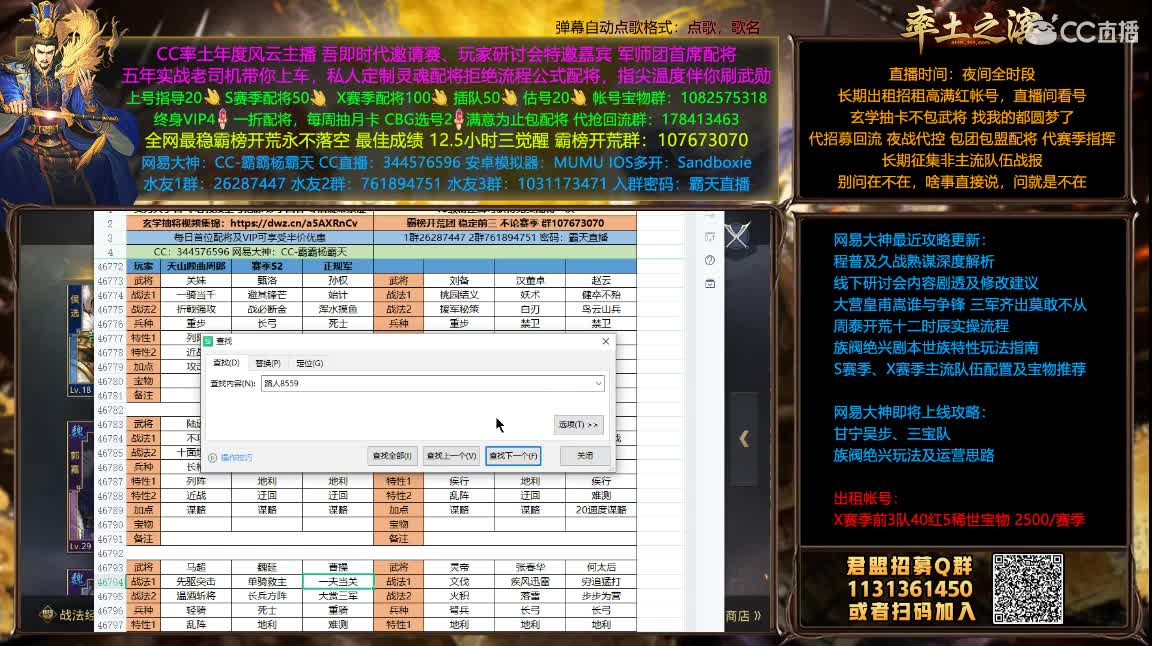1152x646 pixels.
Task: Open the sidebar panel icon below the help icon
Action: pos(710,283)
